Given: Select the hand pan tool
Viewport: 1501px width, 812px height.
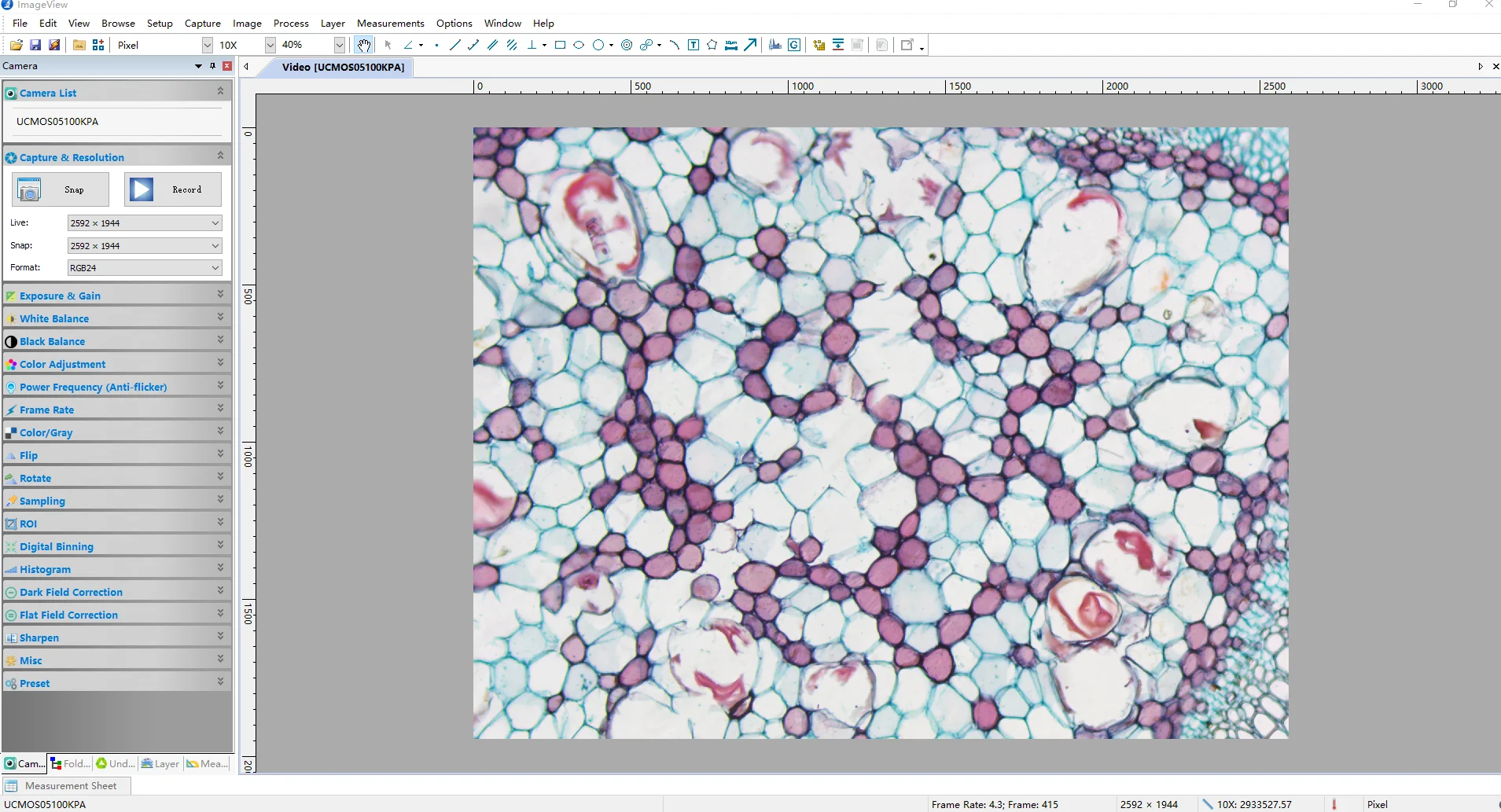Looking at the screenshot, I should pyautogui.click(x=363, y=46).
